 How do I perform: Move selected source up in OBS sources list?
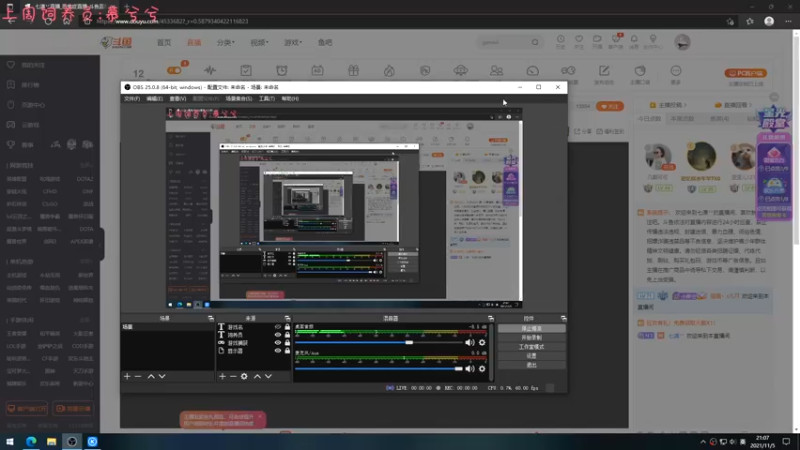tap(257, 377)
